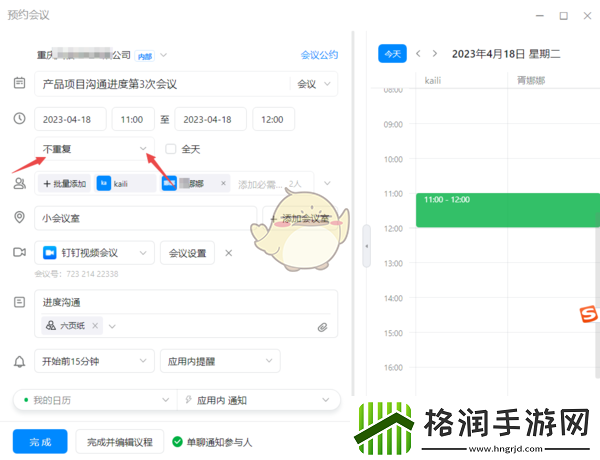Click the 完成 button

40,441
